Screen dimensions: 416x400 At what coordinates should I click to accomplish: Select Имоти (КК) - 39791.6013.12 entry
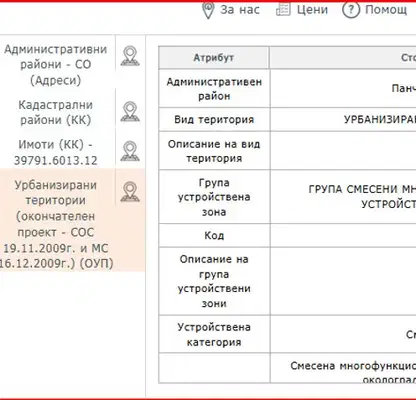click(x=56, y=152)
